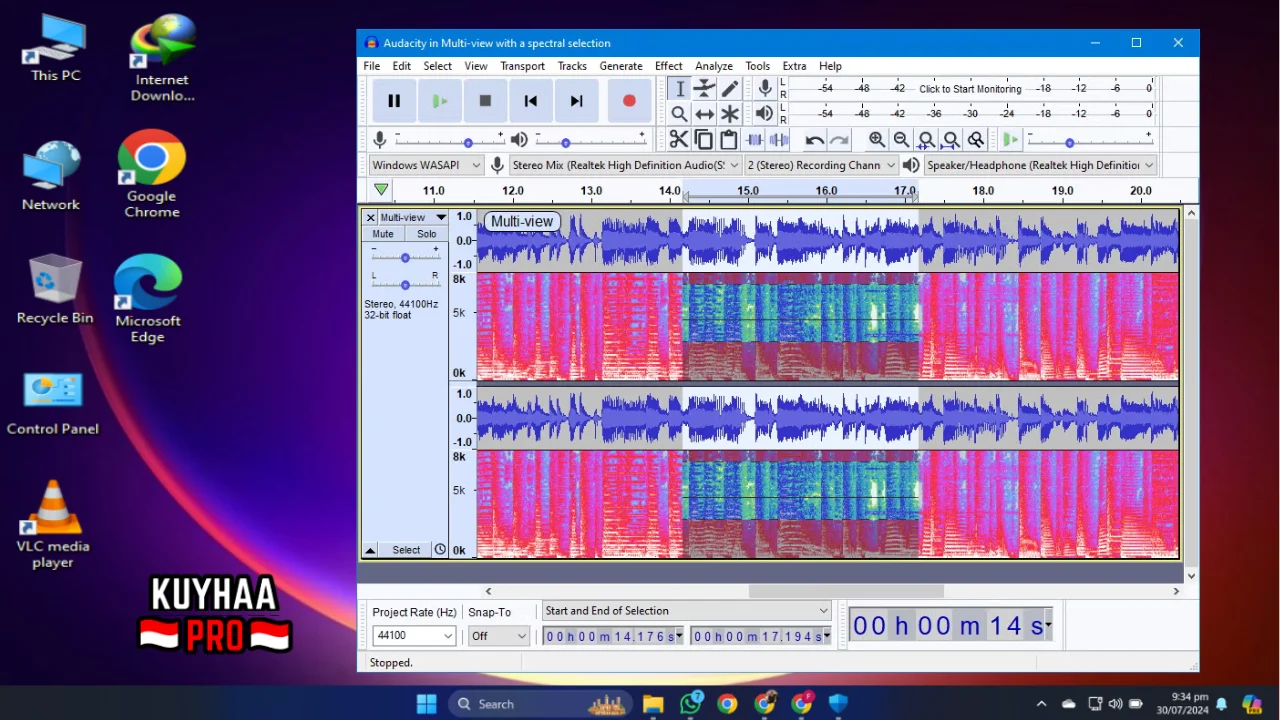Screen dimensions: 1280x720
Task: Open the File menu
Action: coord(372,66)
